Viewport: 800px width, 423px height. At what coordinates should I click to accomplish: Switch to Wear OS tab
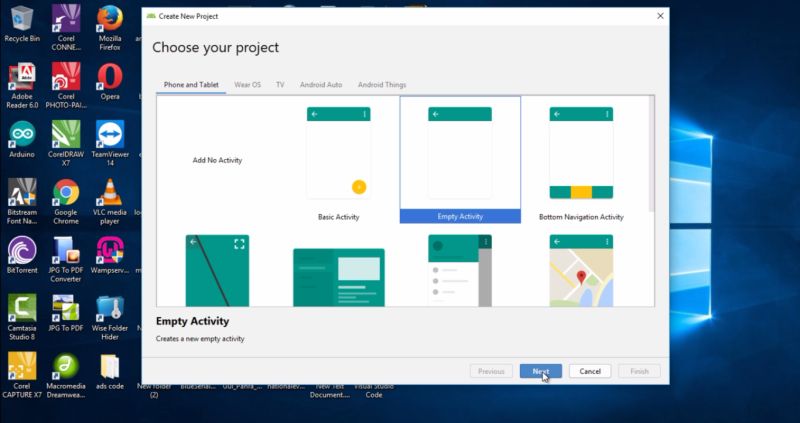pyautogui.click(x=247, y=85)
